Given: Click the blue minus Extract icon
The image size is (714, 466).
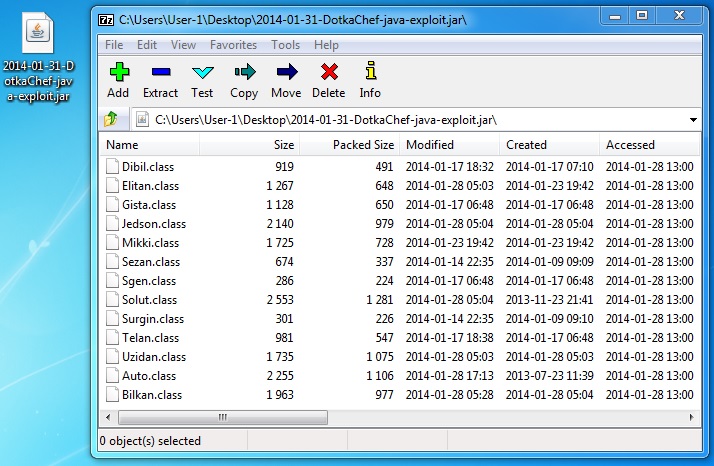Looking at the screenshot, I should [160, 73].
